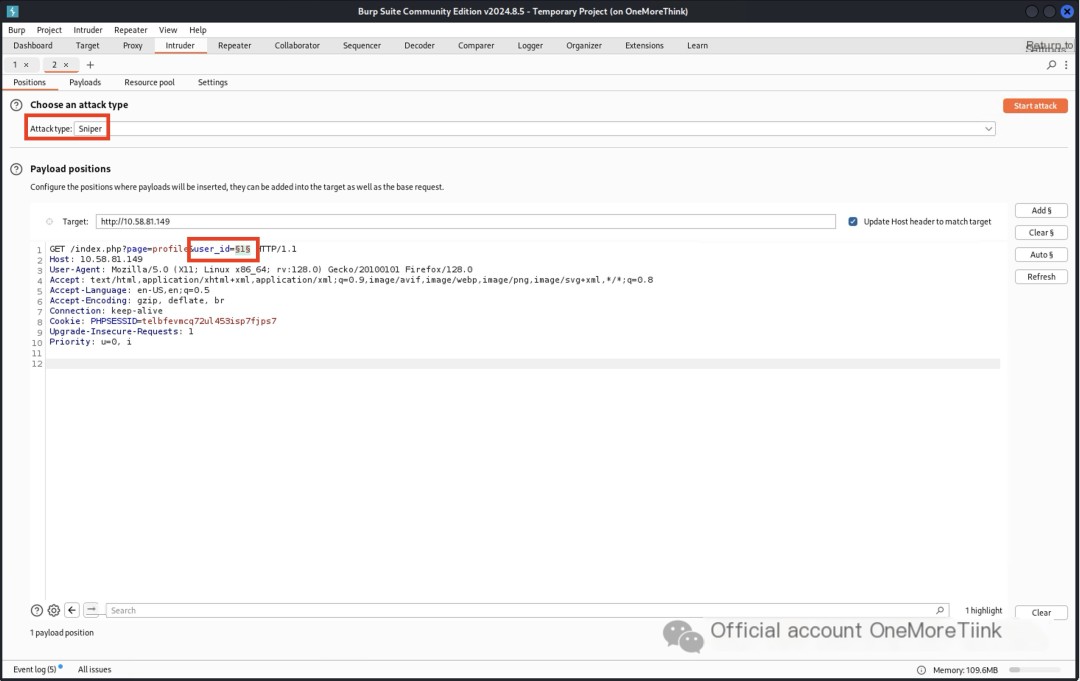Open the Help menu
Image resolution: width=1080 pixels, height=681 pixels.
198,30
